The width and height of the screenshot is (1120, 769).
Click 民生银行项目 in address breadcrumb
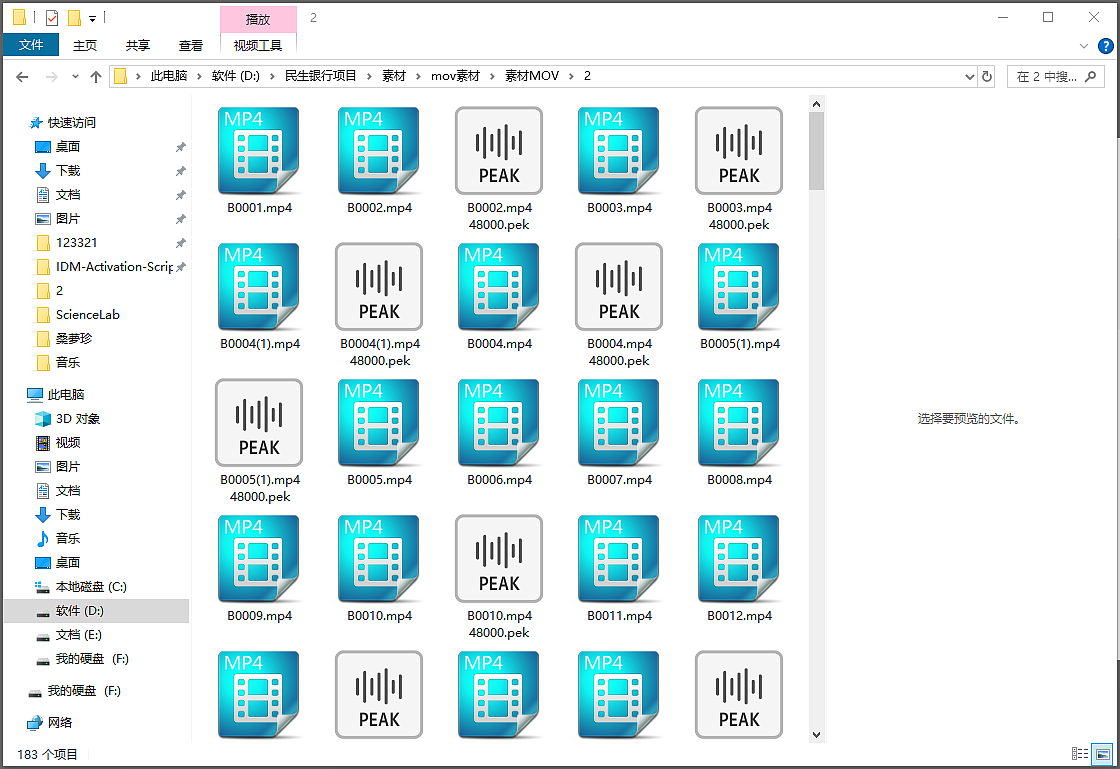[320, 76]
